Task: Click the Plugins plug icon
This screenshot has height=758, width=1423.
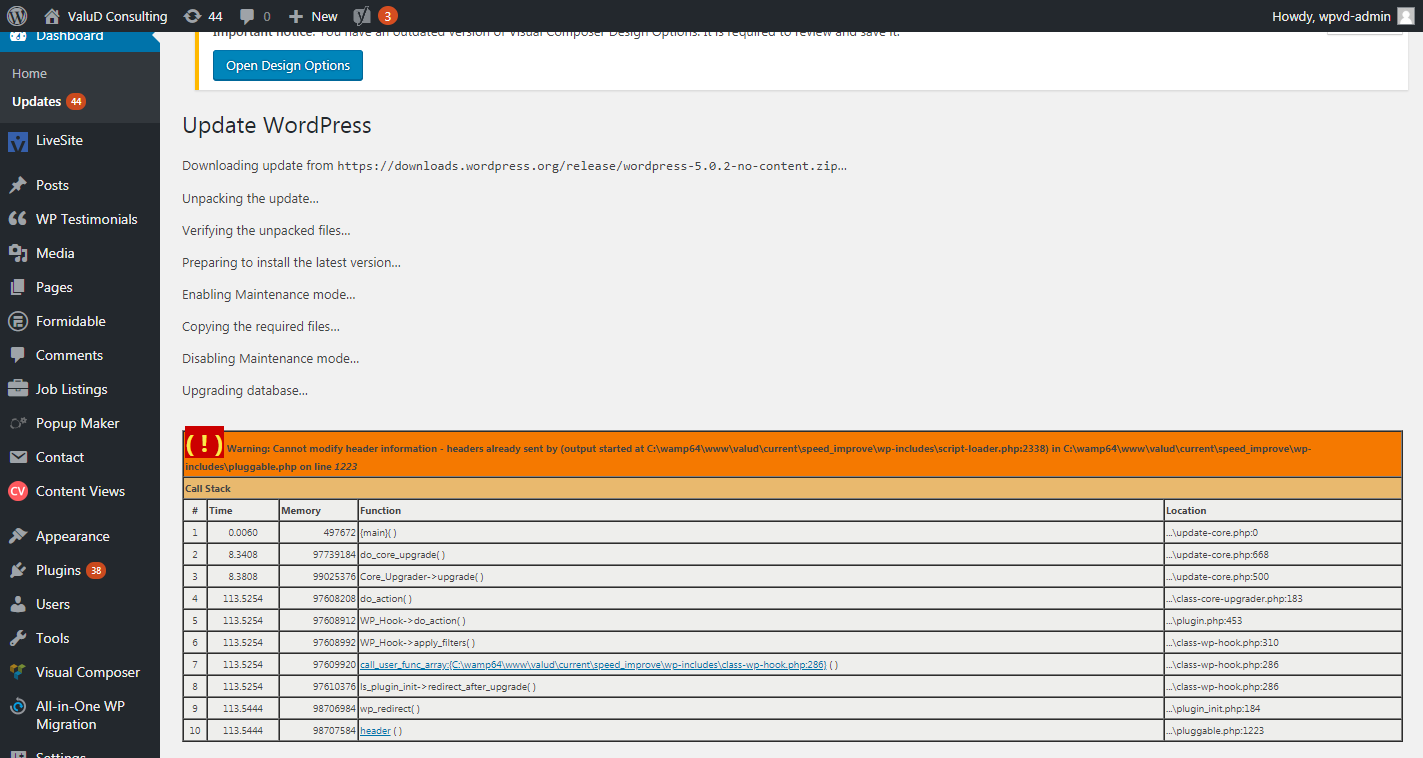Action: (17, 570)
